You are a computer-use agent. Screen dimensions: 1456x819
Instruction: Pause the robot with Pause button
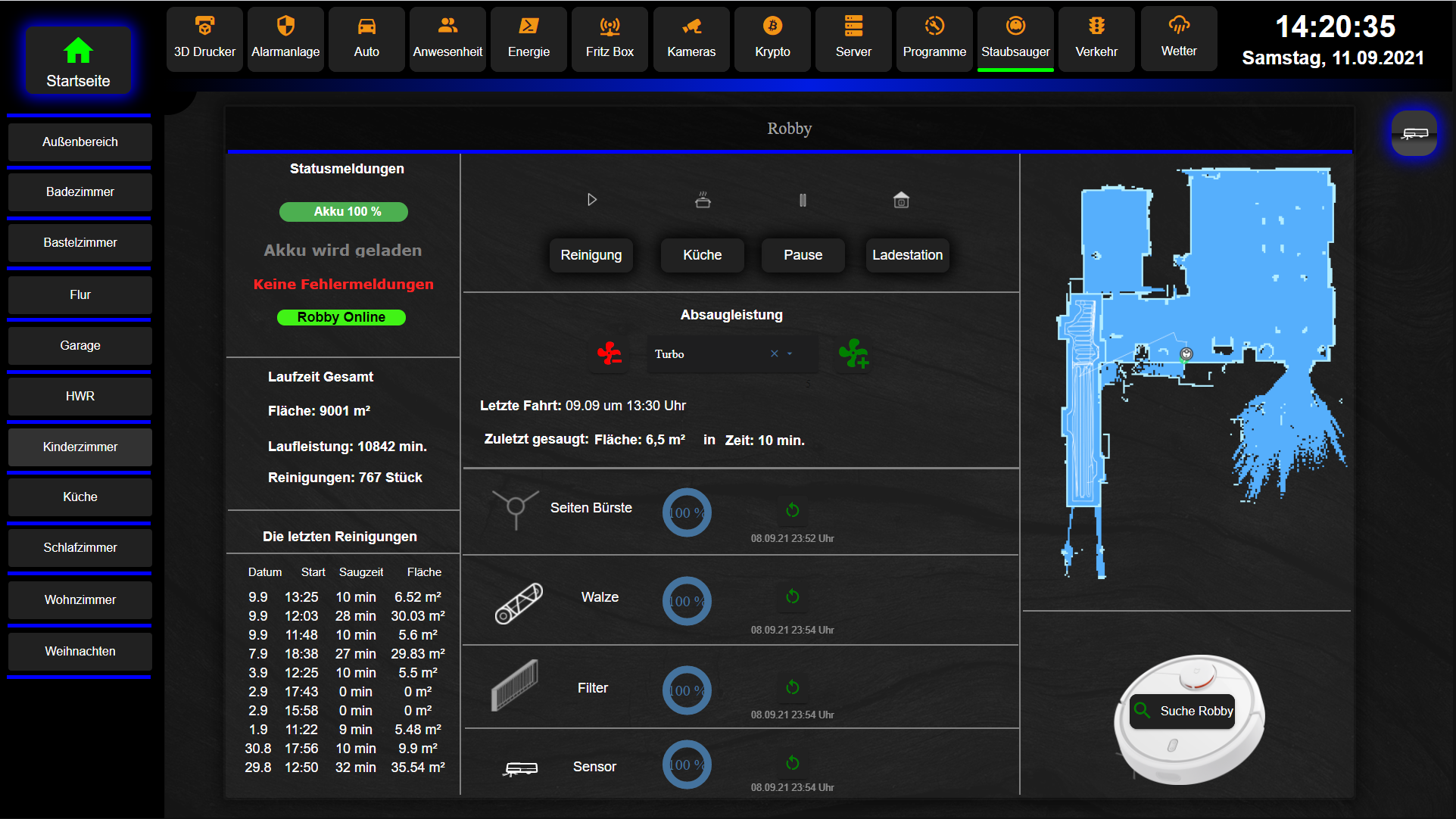[x=803, y=255]
